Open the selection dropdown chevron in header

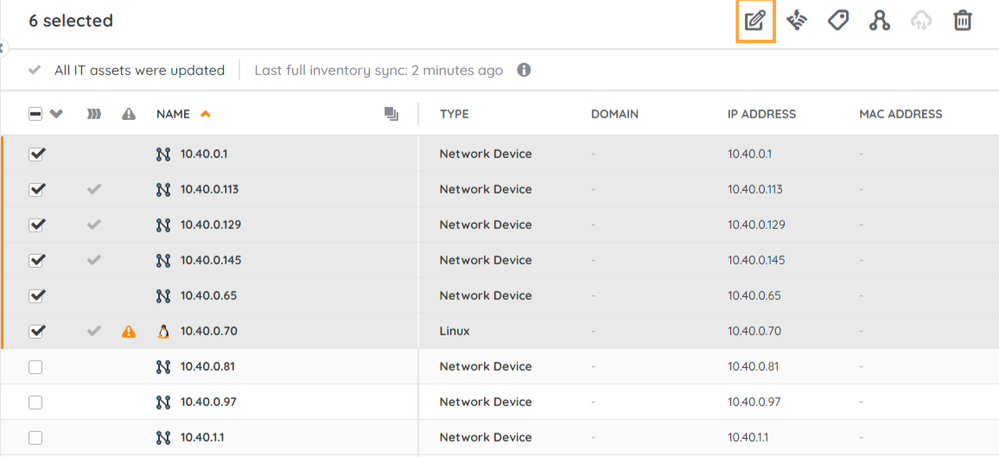pos(56,115)
